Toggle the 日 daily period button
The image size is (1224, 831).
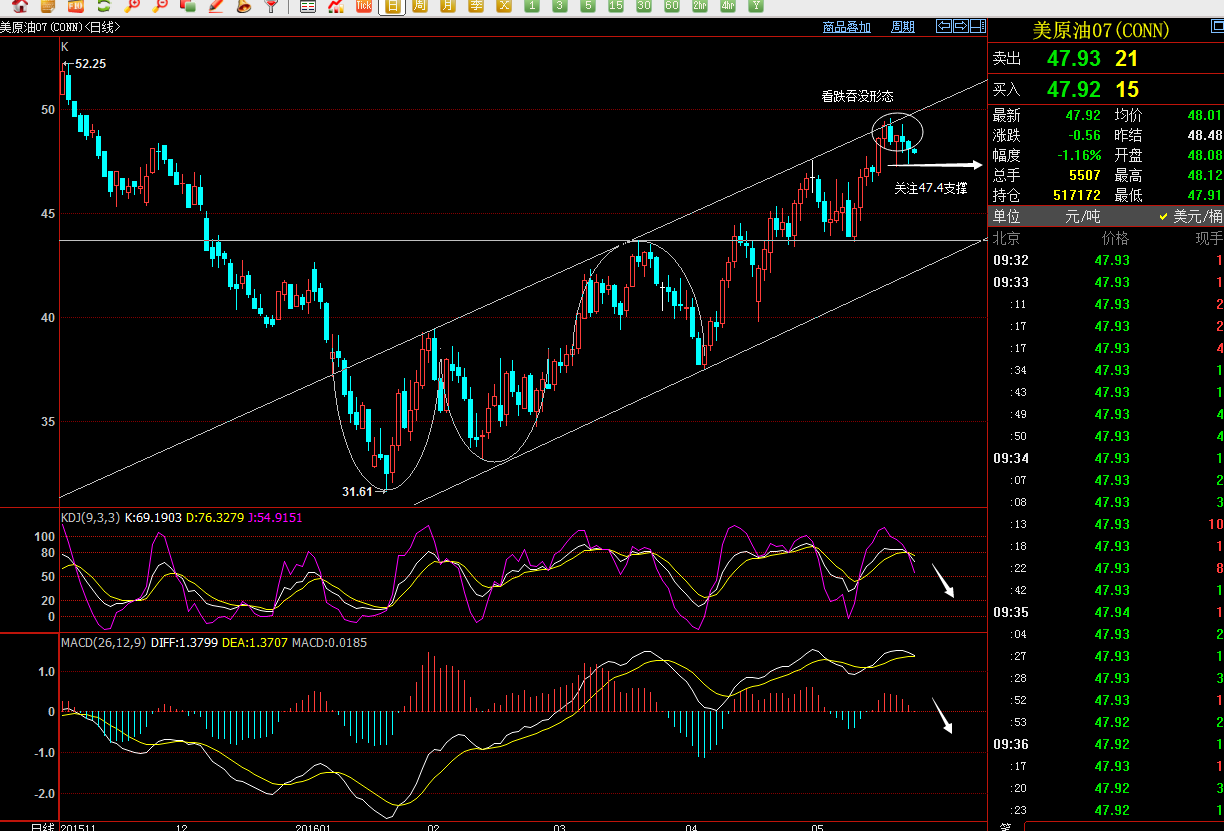[392, 6]
